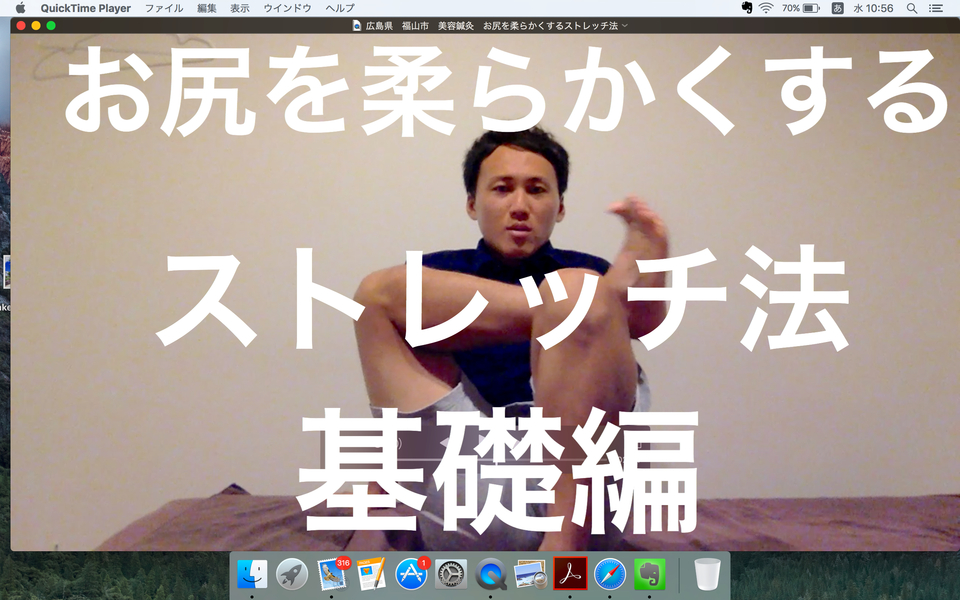Open Notification Center list icon

(x=936, y=8)
